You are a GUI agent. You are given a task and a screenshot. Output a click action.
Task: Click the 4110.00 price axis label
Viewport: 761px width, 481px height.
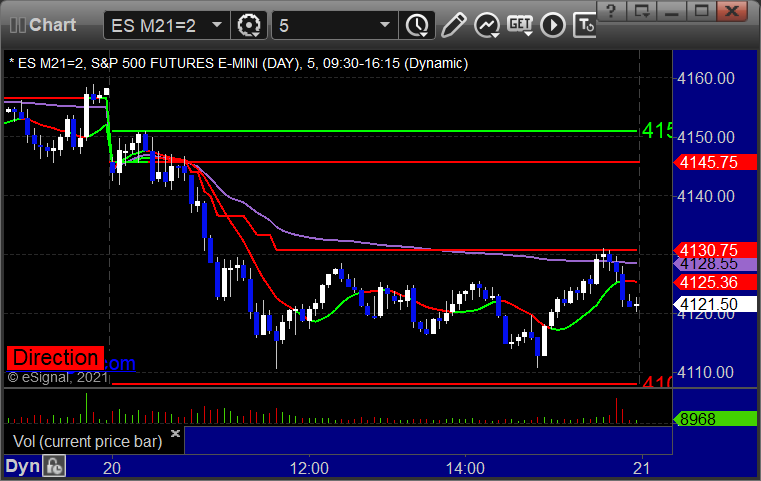706,372
